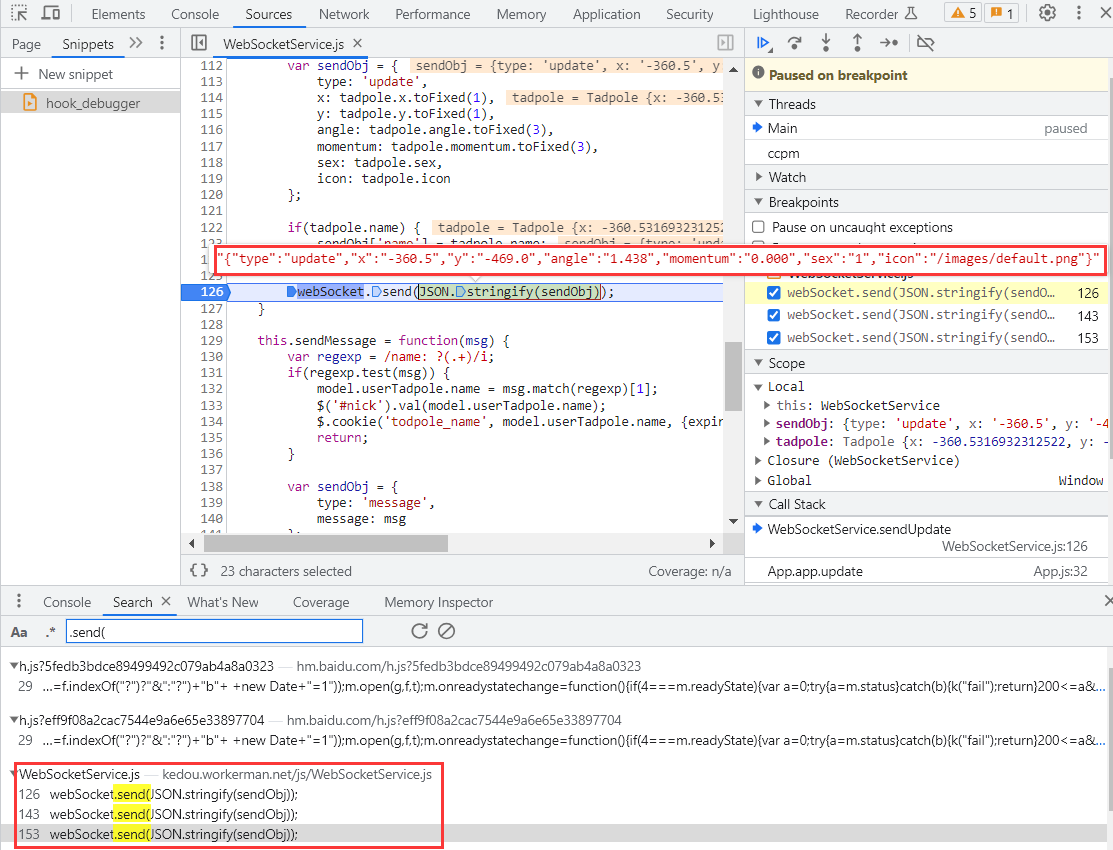The width and height of the screenshot is (1113, 850).
Task: Uncheck the line 153 breakpoint checkbox
Action: click(773, 338)
